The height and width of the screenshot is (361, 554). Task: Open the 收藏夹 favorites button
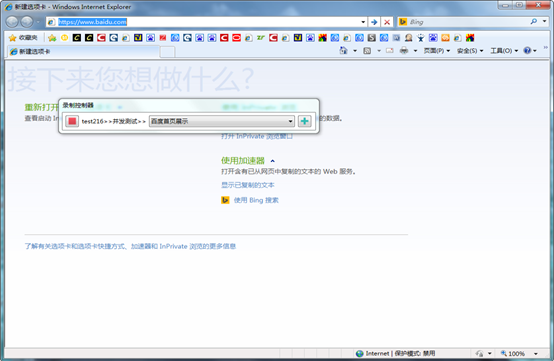(23, 37)
